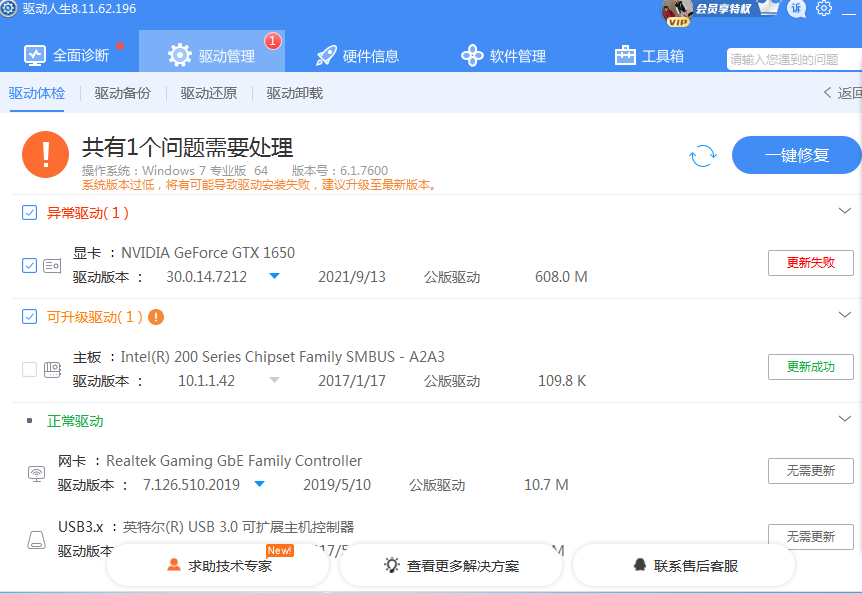
Task: Click the software management flower icon
Action: tap(472, 56)
